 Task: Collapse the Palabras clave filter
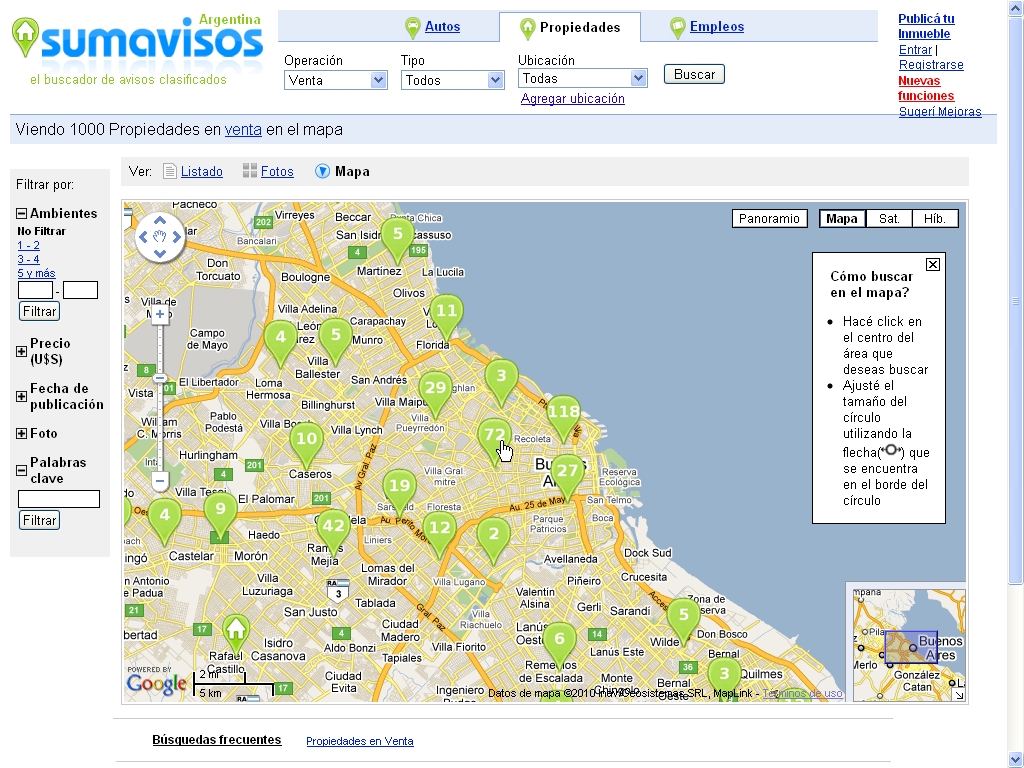click(22, 470)
